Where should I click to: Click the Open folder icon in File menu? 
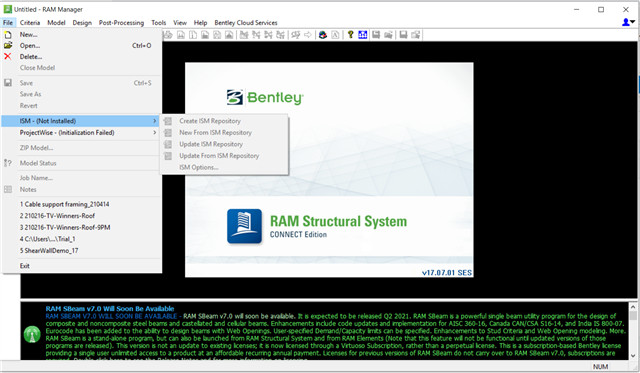coord(8,45)
